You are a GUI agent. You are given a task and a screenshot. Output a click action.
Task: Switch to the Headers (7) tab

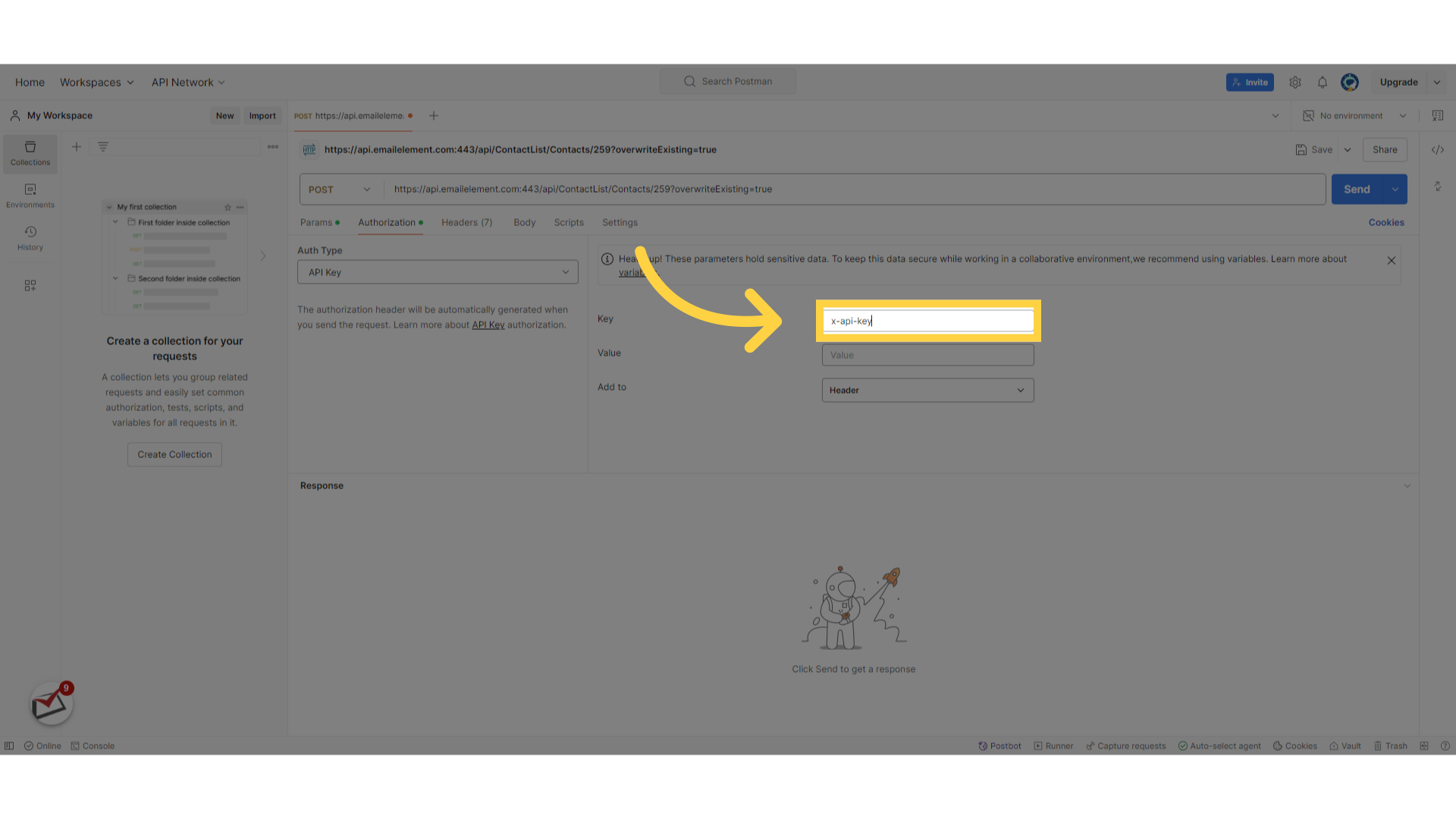pos(467,223)
